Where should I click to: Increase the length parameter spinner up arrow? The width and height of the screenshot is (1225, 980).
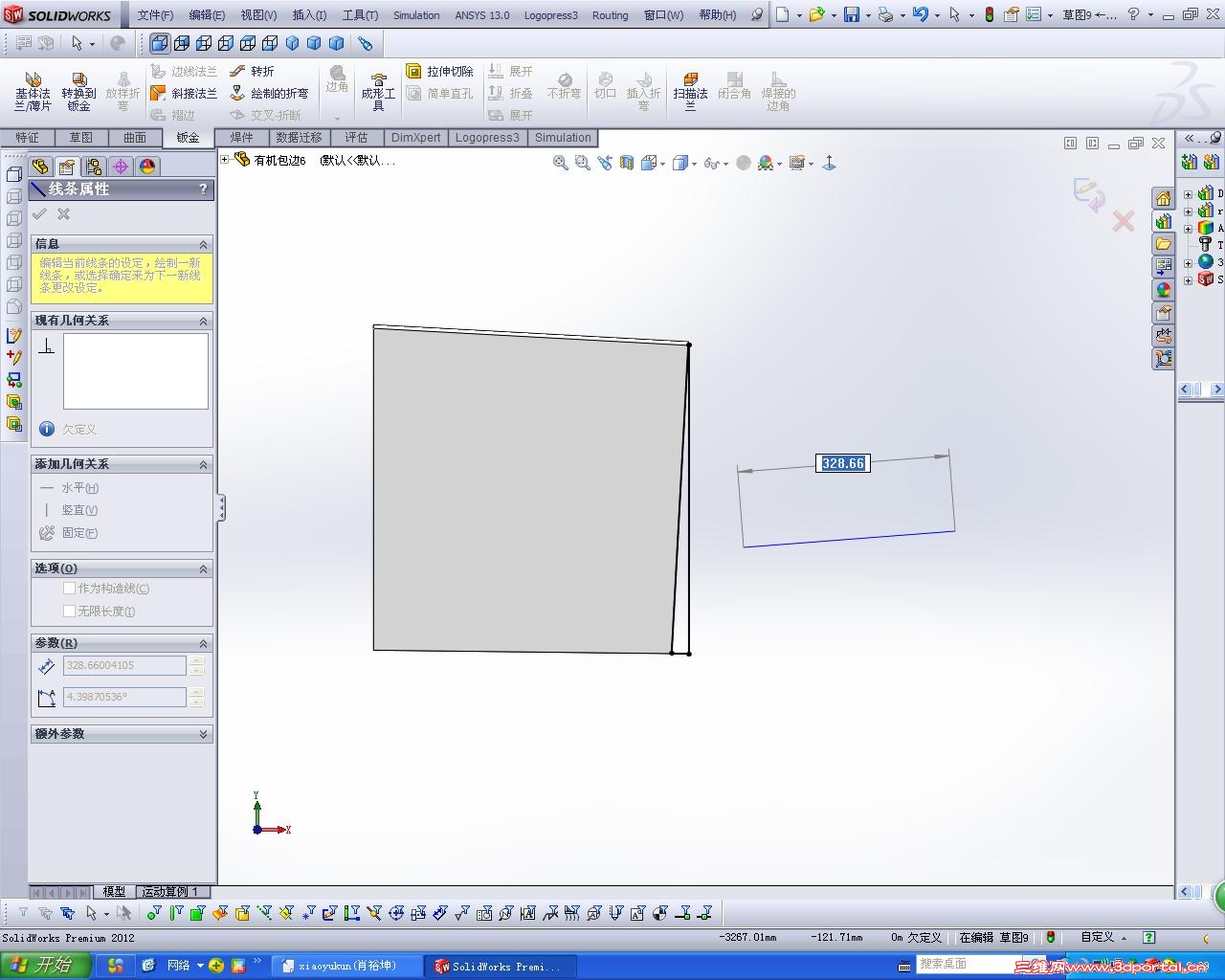pos(196,661)
